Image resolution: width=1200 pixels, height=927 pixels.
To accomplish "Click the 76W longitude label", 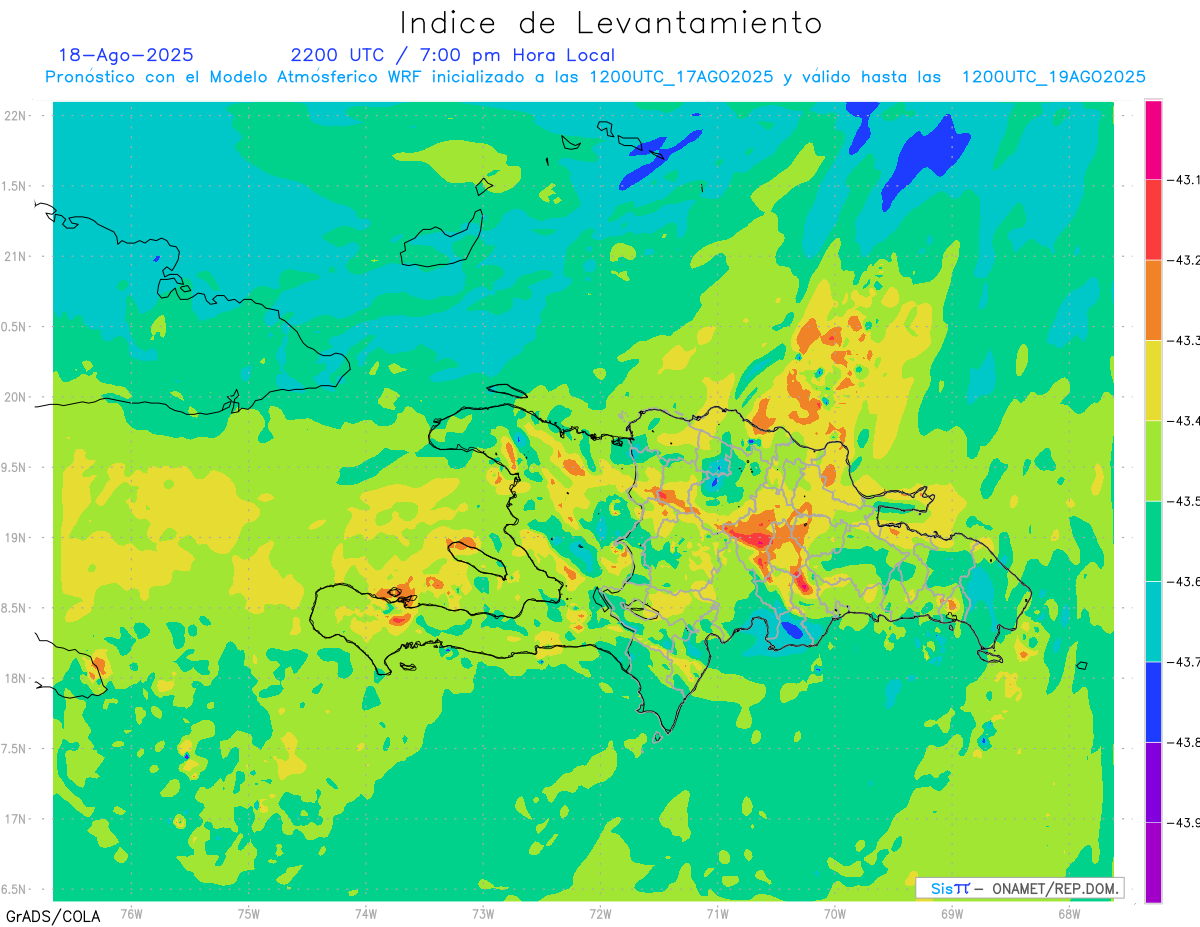I will [x=131, y=913].
